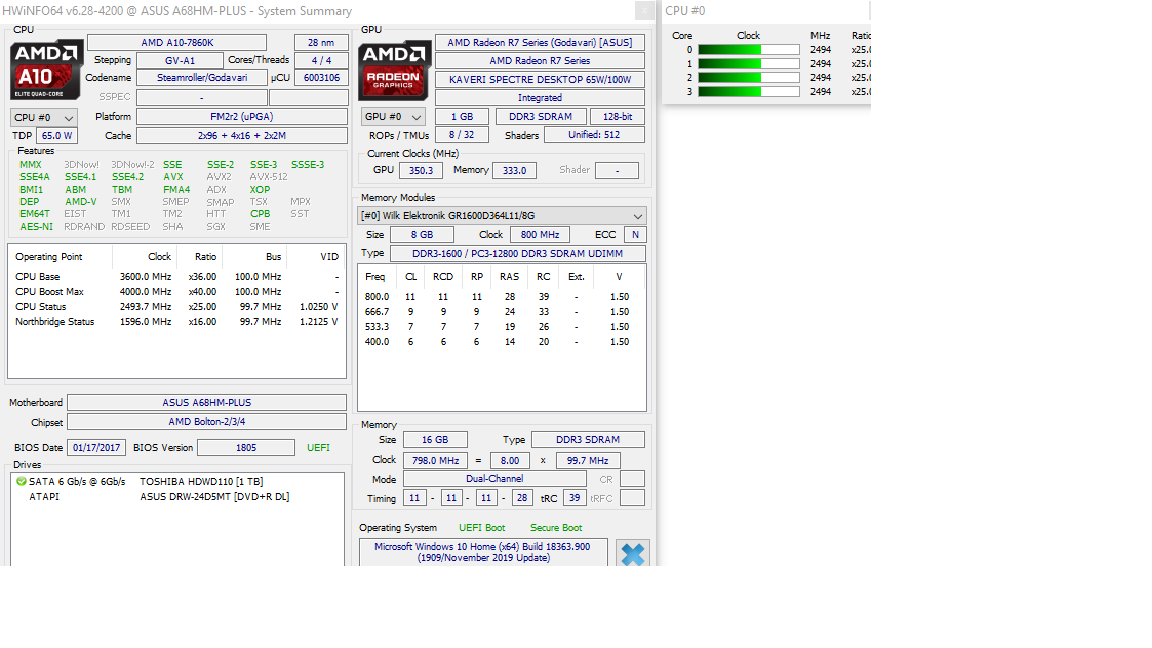Open the CPU #0 selector dropdown
The image size is (1152, 648).
pos(44,118)
